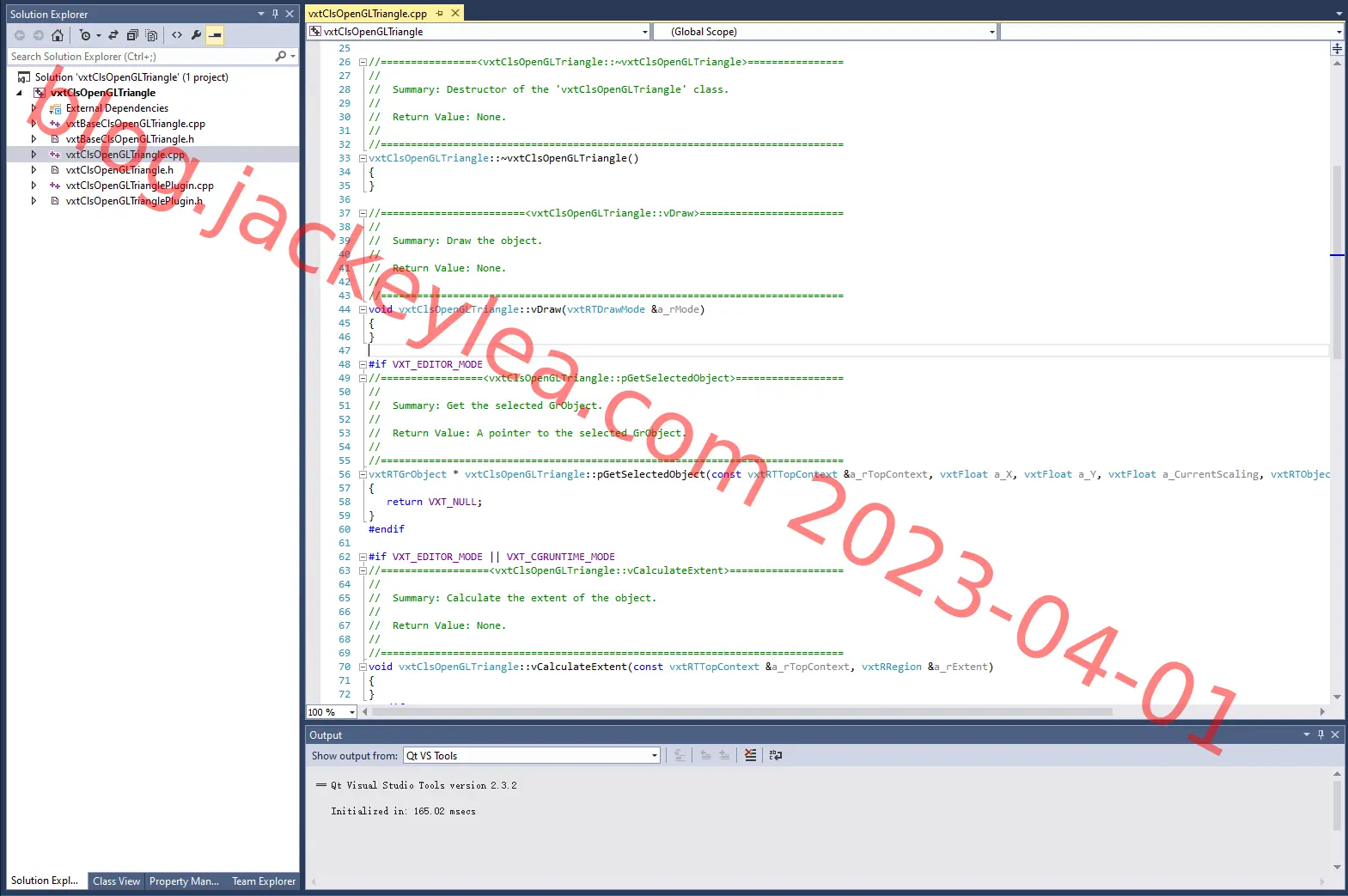
Task: Click the vxtClsOpenGLTriangle.cpp editor tab
Action: tap(368, 14)
